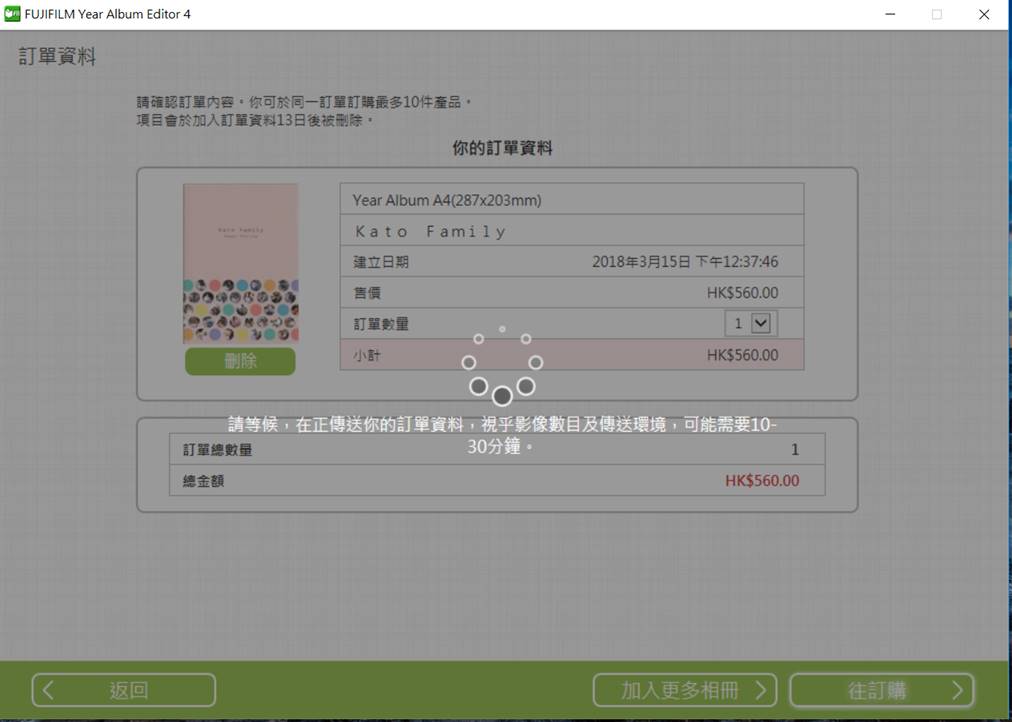Screen dimensions: 1012x722
Task: Click the red 總金額 total HK$560.00
Action: 762,481
